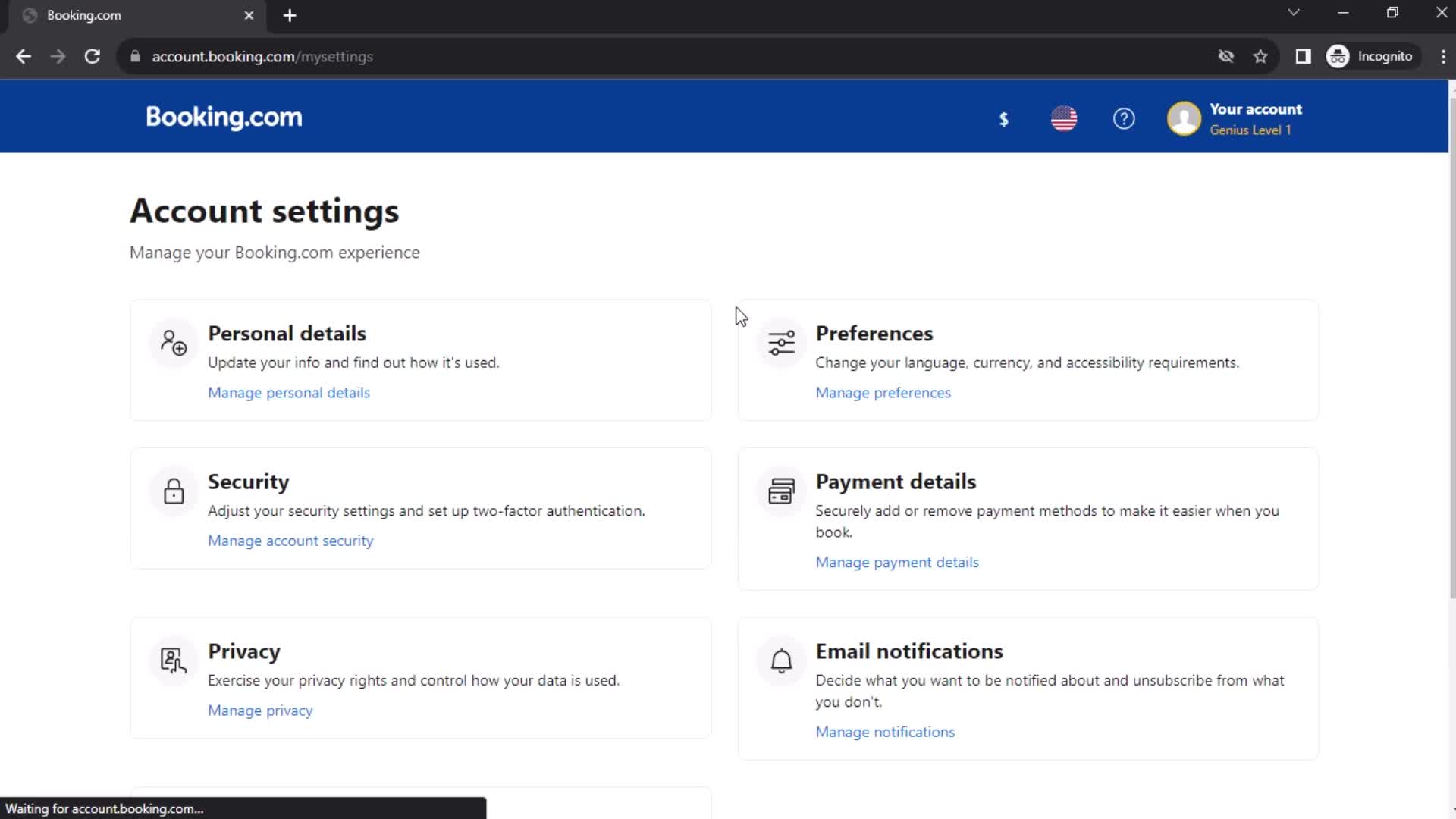The image size is (1456, 819).
Task: Open Manage account security link
Action: pyautogui.click(x=290, y=541)
